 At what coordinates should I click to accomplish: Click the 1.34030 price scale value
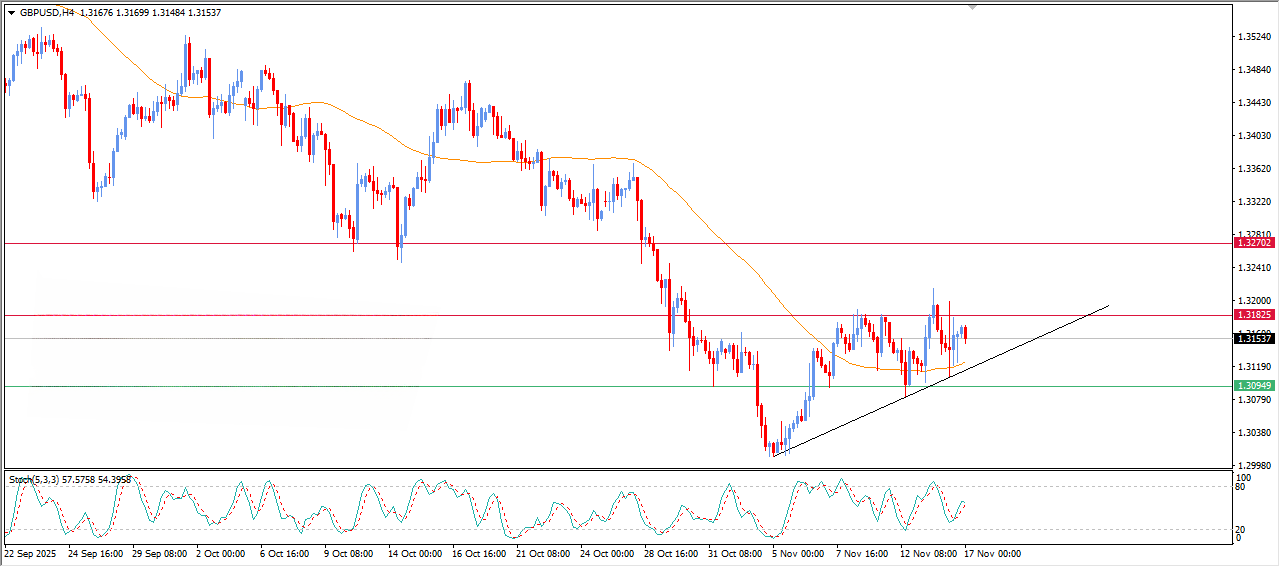pyautogui.click(x=1253, y=136)
